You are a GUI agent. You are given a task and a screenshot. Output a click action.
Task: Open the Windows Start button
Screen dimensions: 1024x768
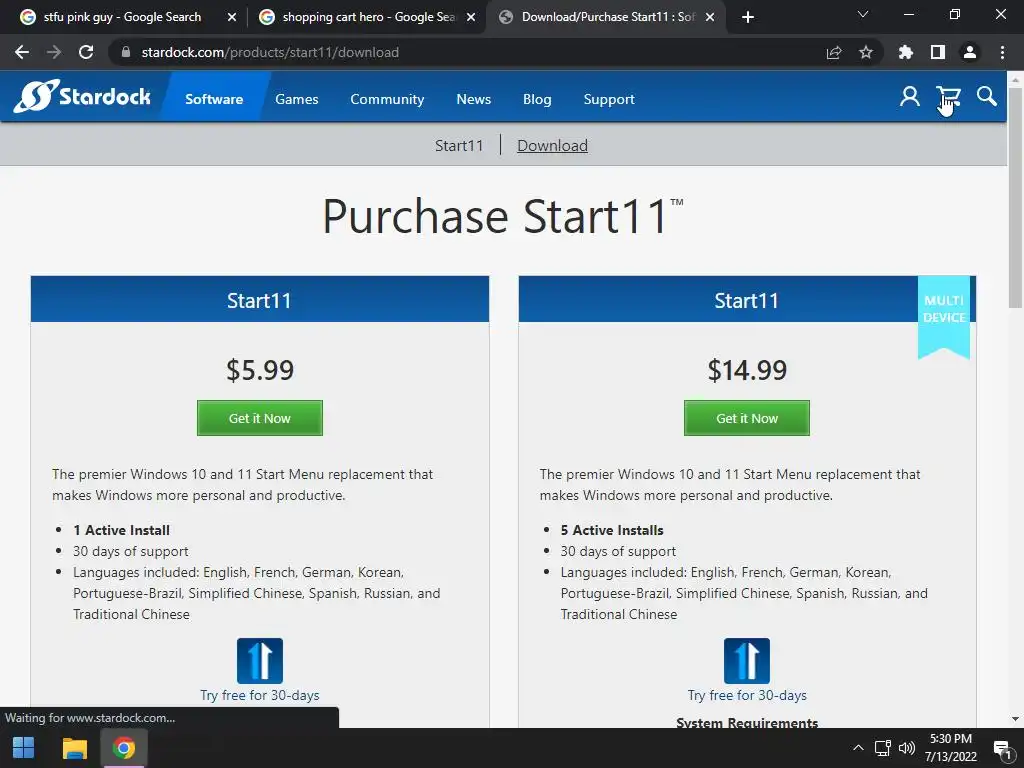pos(24,748)
